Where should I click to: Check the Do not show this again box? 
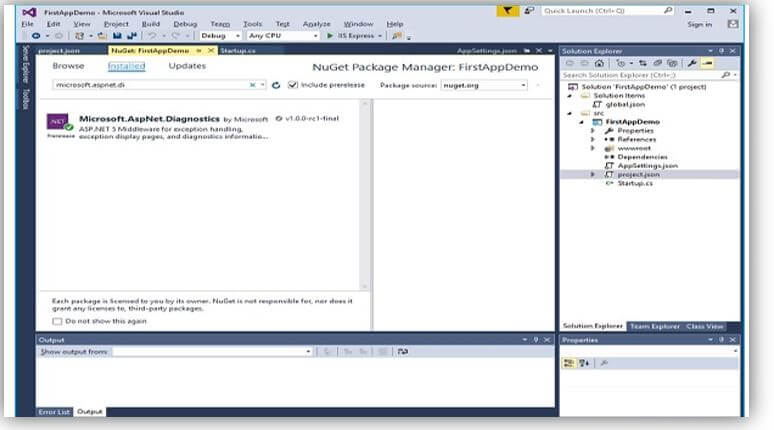pos(57,321)
